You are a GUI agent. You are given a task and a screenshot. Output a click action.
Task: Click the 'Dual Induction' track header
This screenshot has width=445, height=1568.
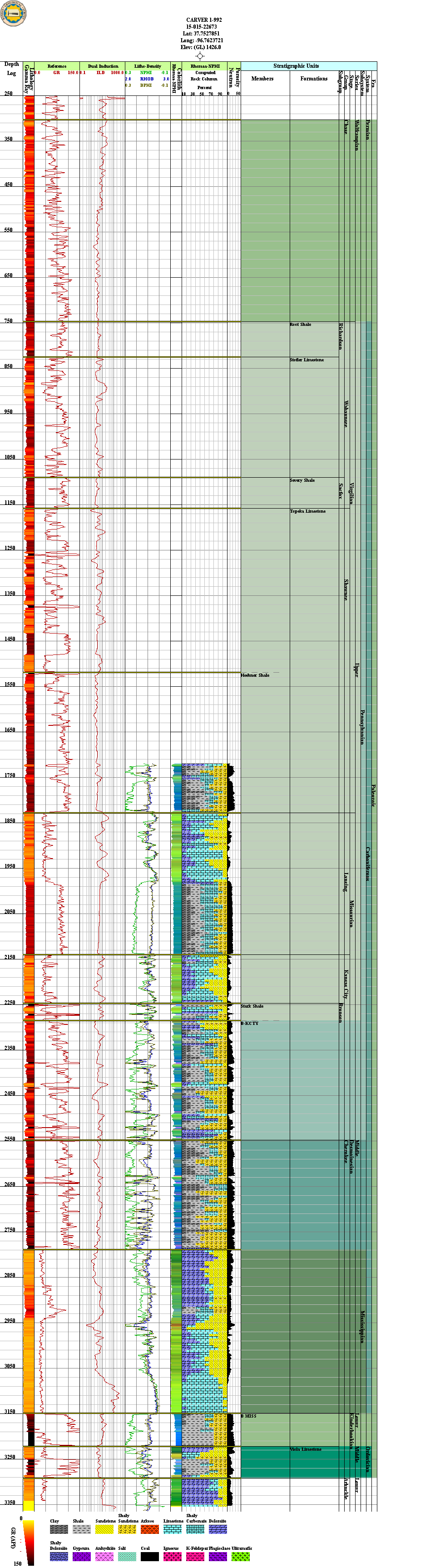click(x=103, y=66)
